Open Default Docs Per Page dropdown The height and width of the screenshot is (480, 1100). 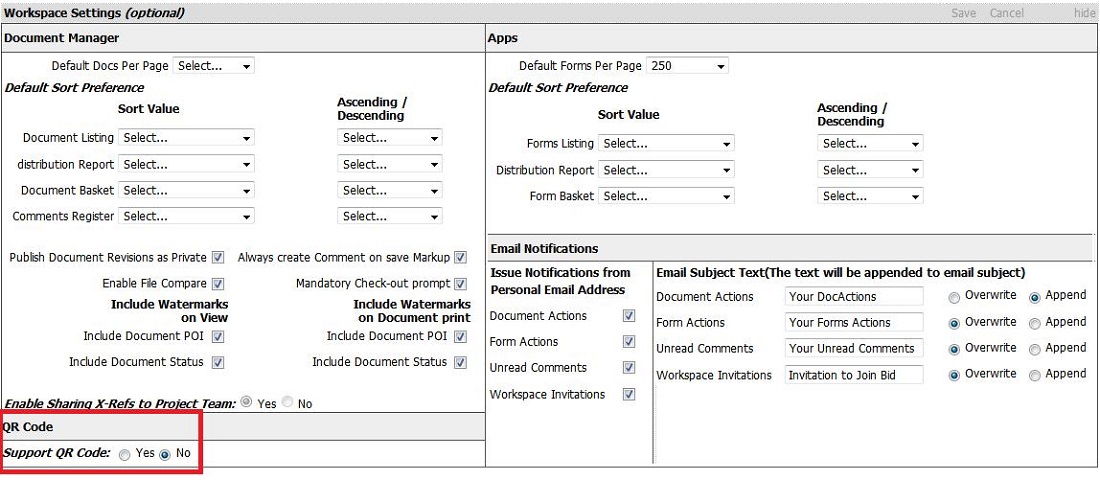(x=213, y=66)
